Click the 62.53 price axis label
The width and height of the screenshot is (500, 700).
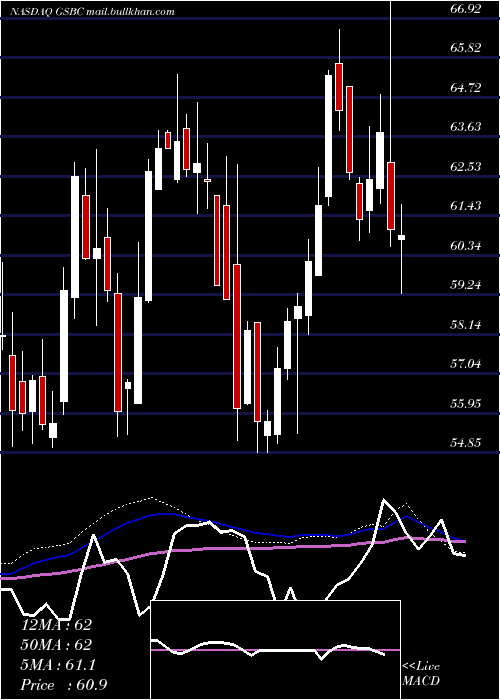(x=466, y=167)
